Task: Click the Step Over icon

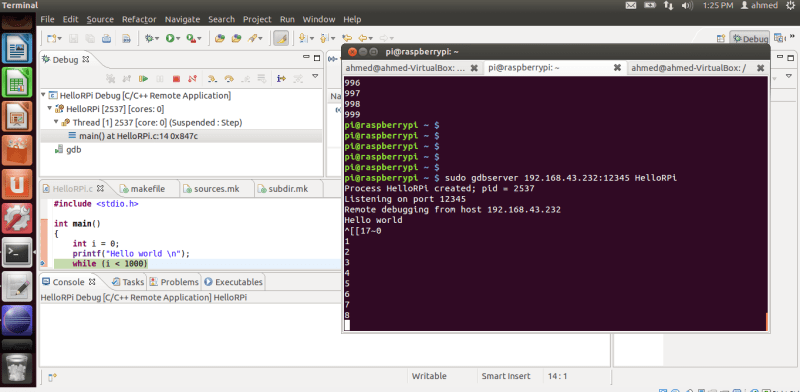Action: (x=229, y=79)
